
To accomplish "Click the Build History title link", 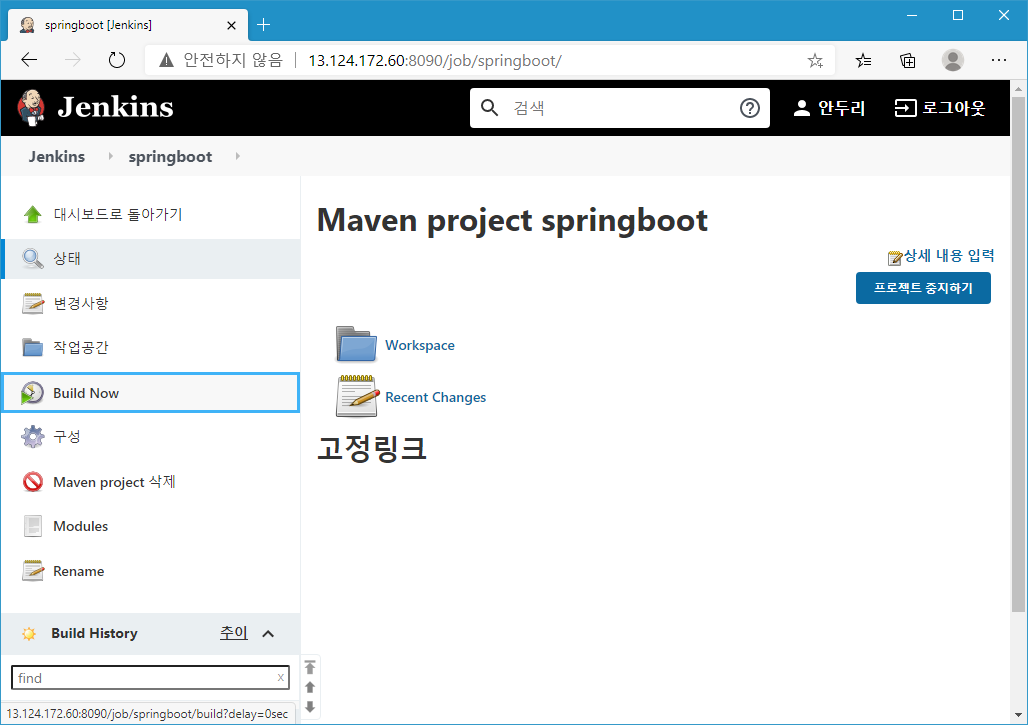I will point(94,633).
